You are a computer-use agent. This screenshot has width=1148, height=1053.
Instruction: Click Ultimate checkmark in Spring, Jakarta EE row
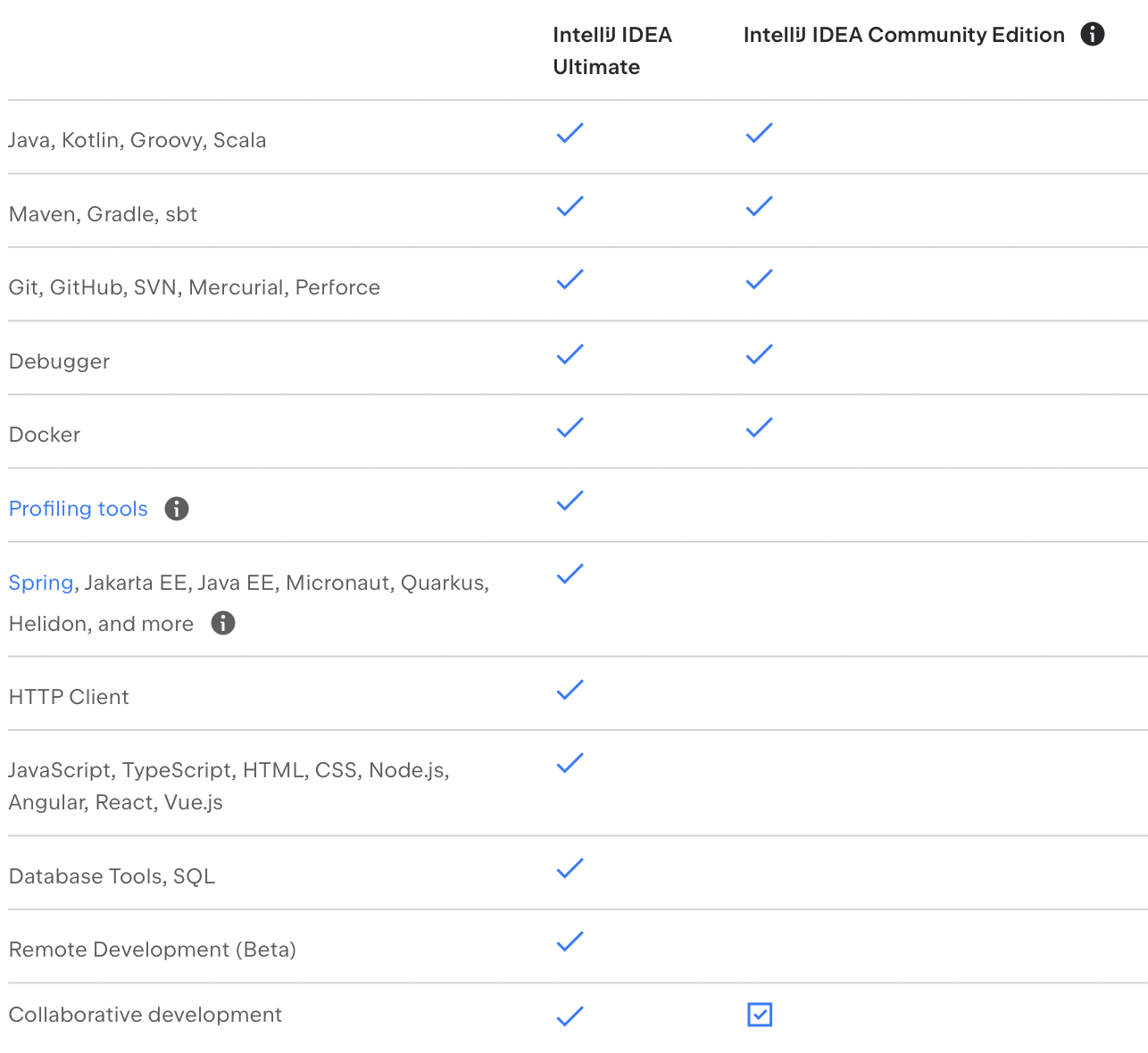(570, 574)
